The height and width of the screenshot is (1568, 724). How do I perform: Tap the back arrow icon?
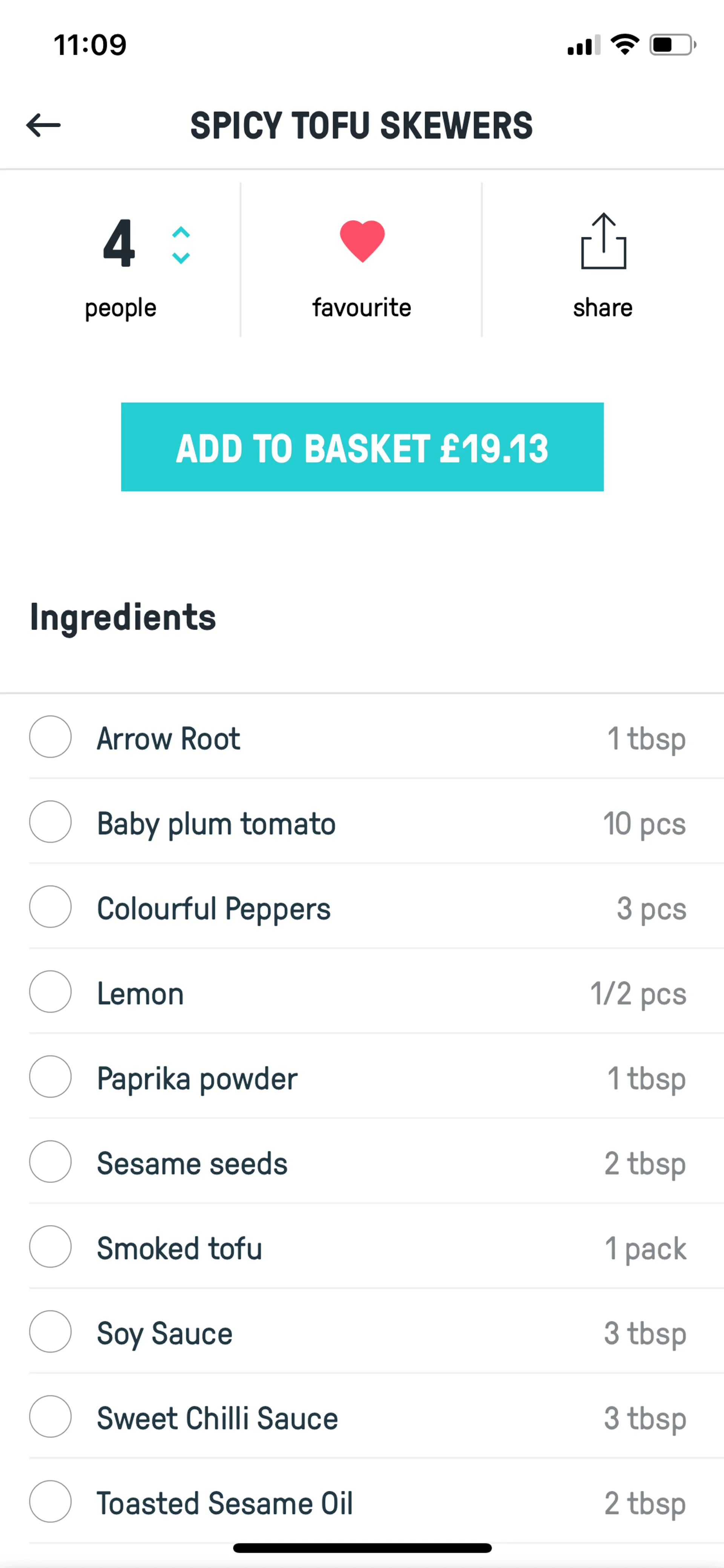[43, 125]
